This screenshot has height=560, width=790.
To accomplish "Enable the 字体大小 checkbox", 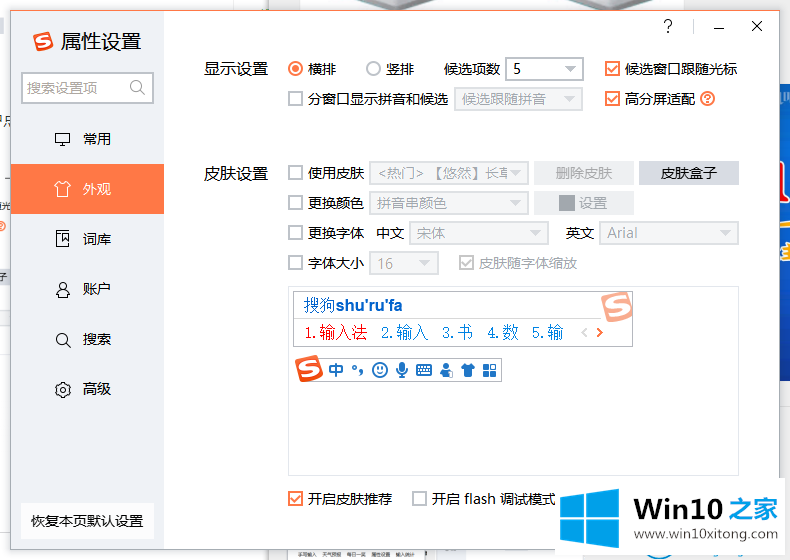I will click(295, 263).
